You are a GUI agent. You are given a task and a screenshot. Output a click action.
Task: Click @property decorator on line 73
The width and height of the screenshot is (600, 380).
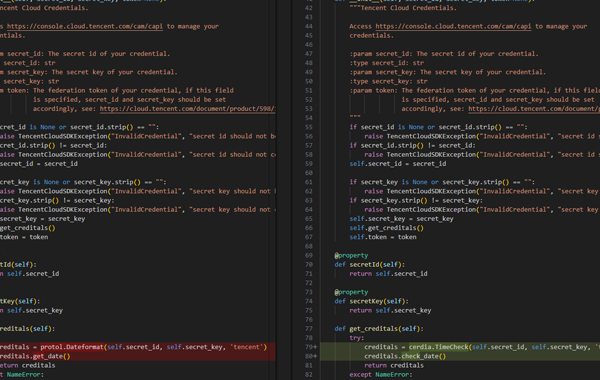click(351, 292)
